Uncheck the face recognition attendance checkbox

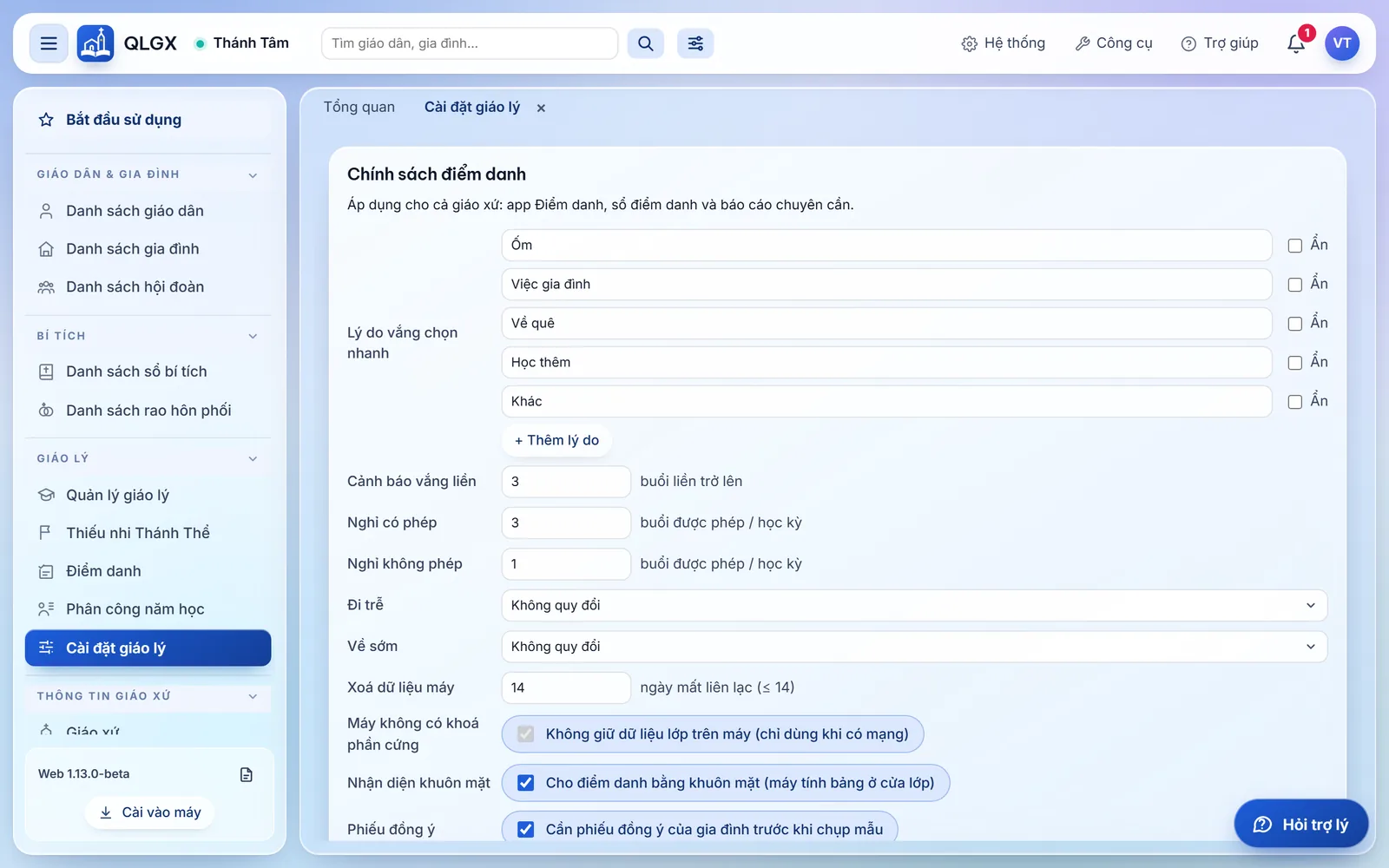[525, 783]
